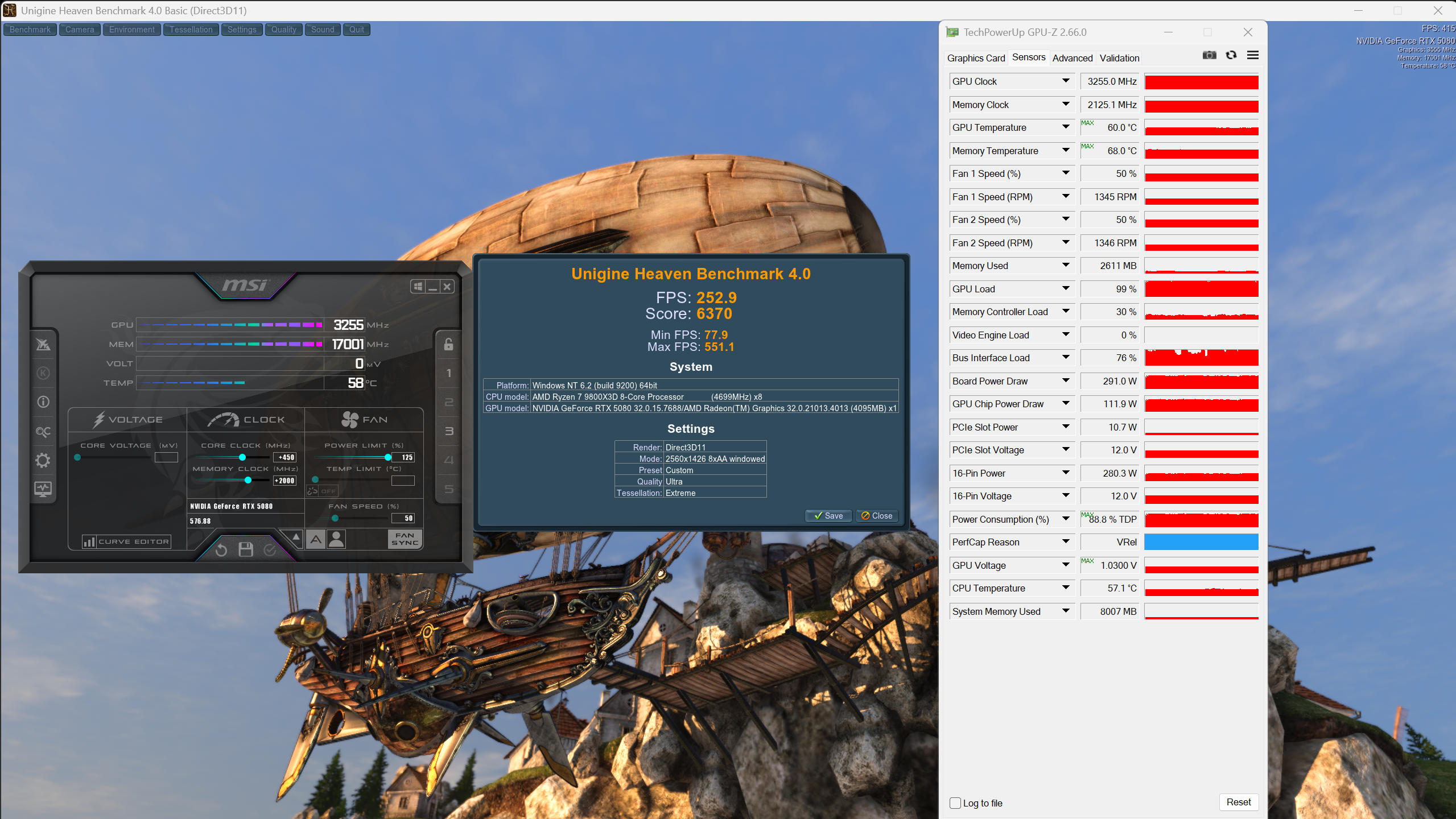Select Afterburner profile slot 1
Viewport: 1456px width, 819px height.
[x=449, y=373]
